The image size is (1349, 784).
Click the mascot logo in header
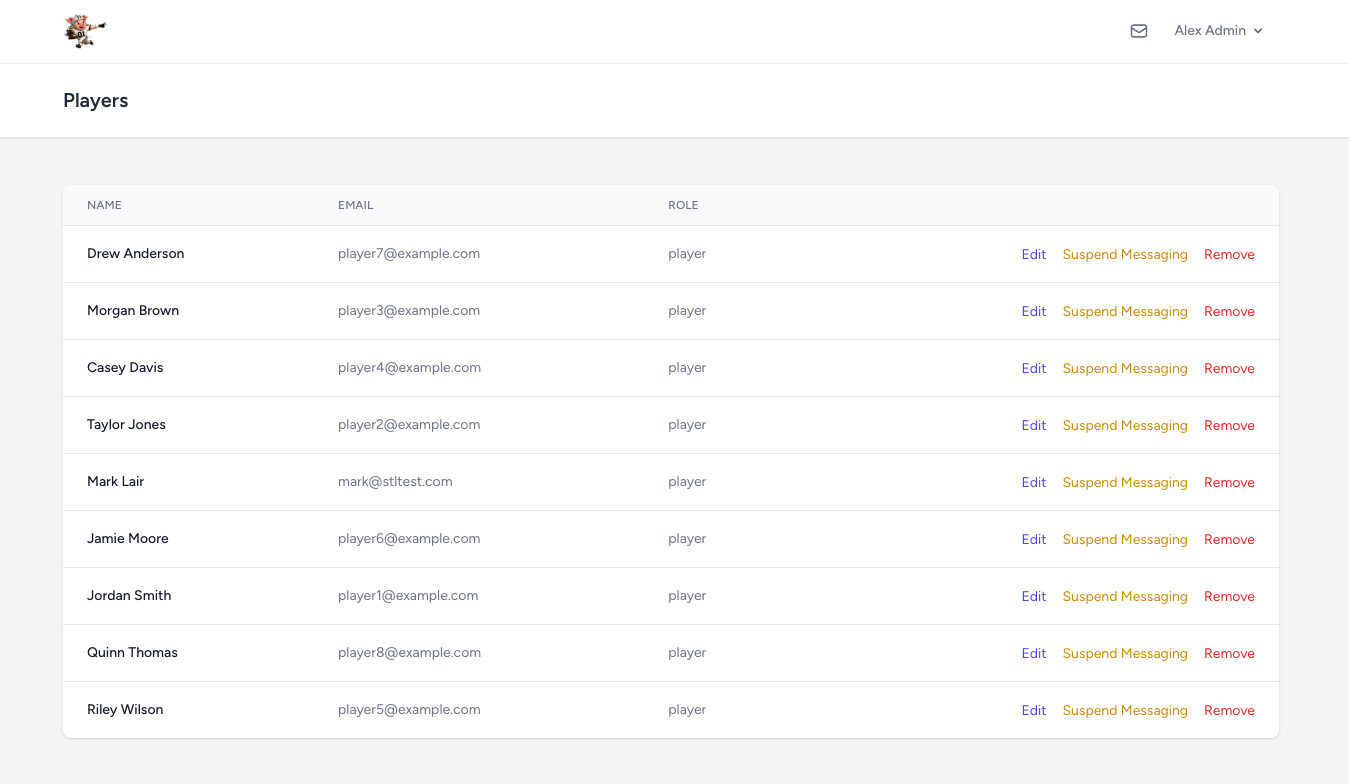tap(85, 31)
